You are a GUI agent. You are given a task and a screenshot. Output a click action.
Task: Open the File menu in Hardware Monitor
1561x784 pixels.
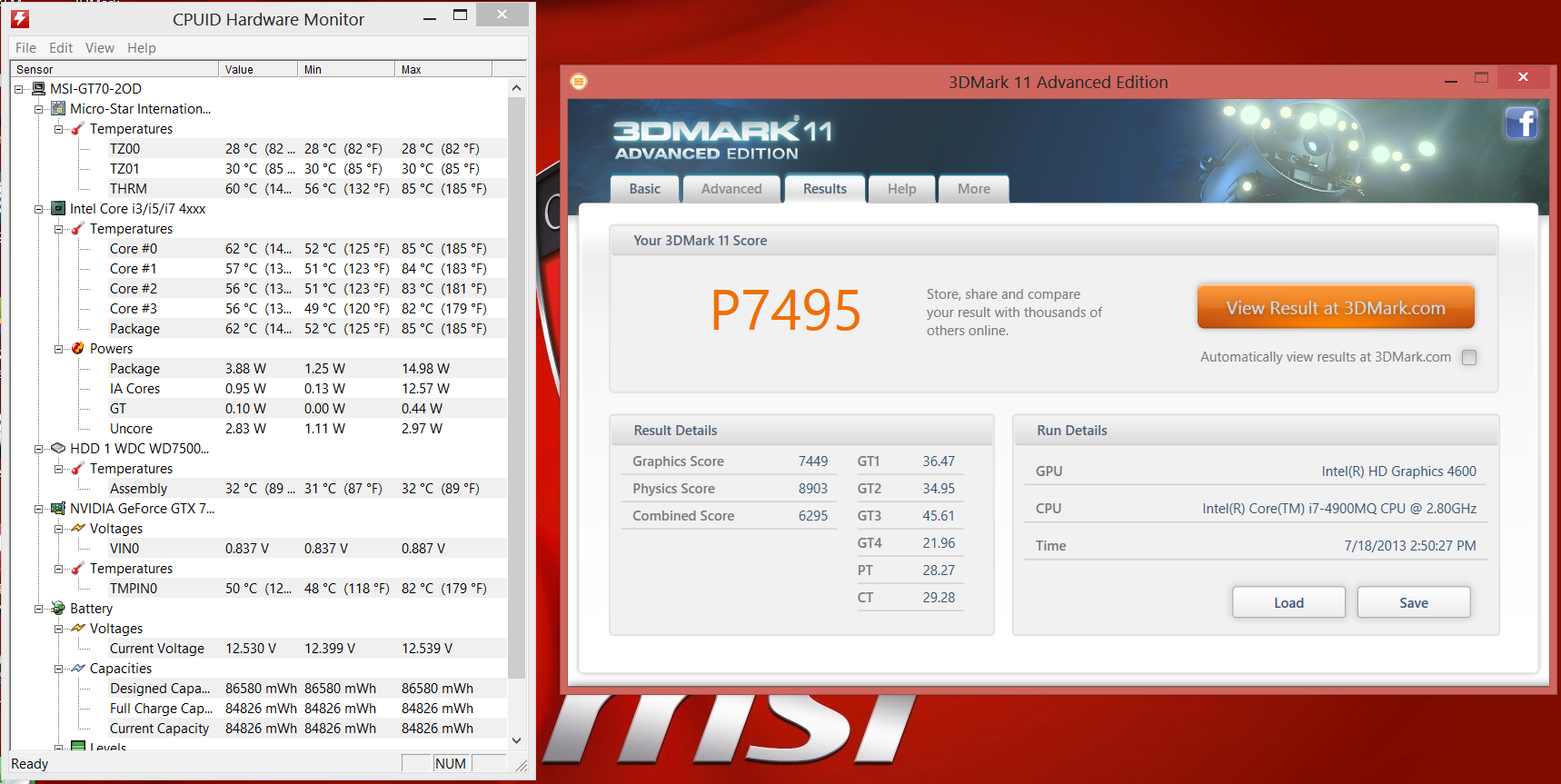(25, 47)
